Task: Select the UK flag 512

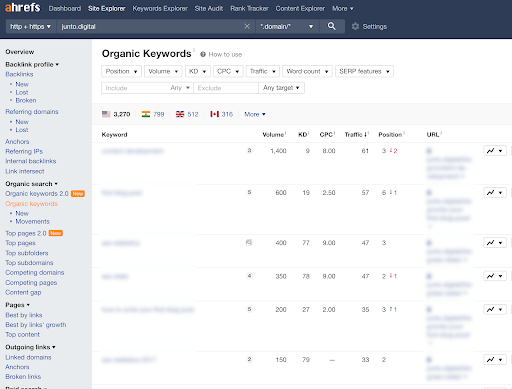Action: (x=187, y=114)
